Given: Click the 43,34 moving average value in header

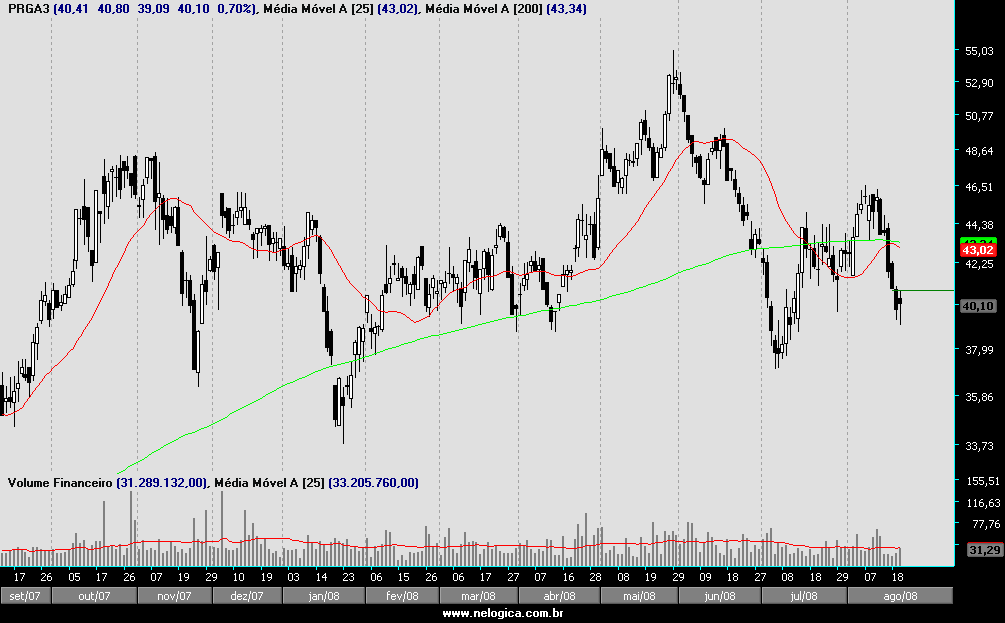Looking at the screenshot, I should coord(566,9).
